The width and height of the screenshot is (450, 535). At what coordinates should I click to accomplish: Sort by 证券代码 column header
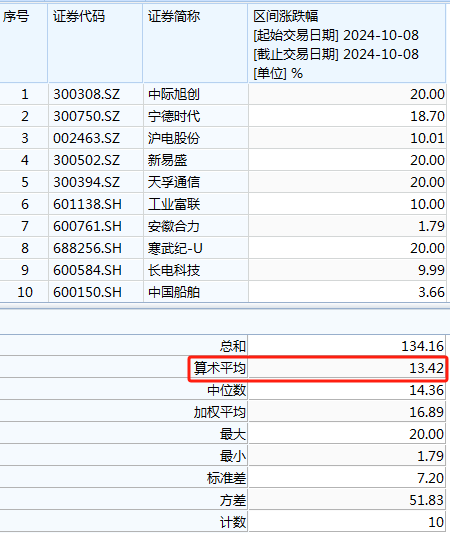[79, 16]
